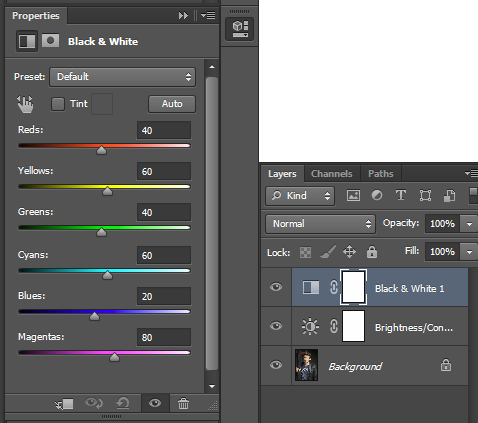The image size is (478, 423).
Task: Expand the Opacity slider arrow
Action: tap(469, 224)
